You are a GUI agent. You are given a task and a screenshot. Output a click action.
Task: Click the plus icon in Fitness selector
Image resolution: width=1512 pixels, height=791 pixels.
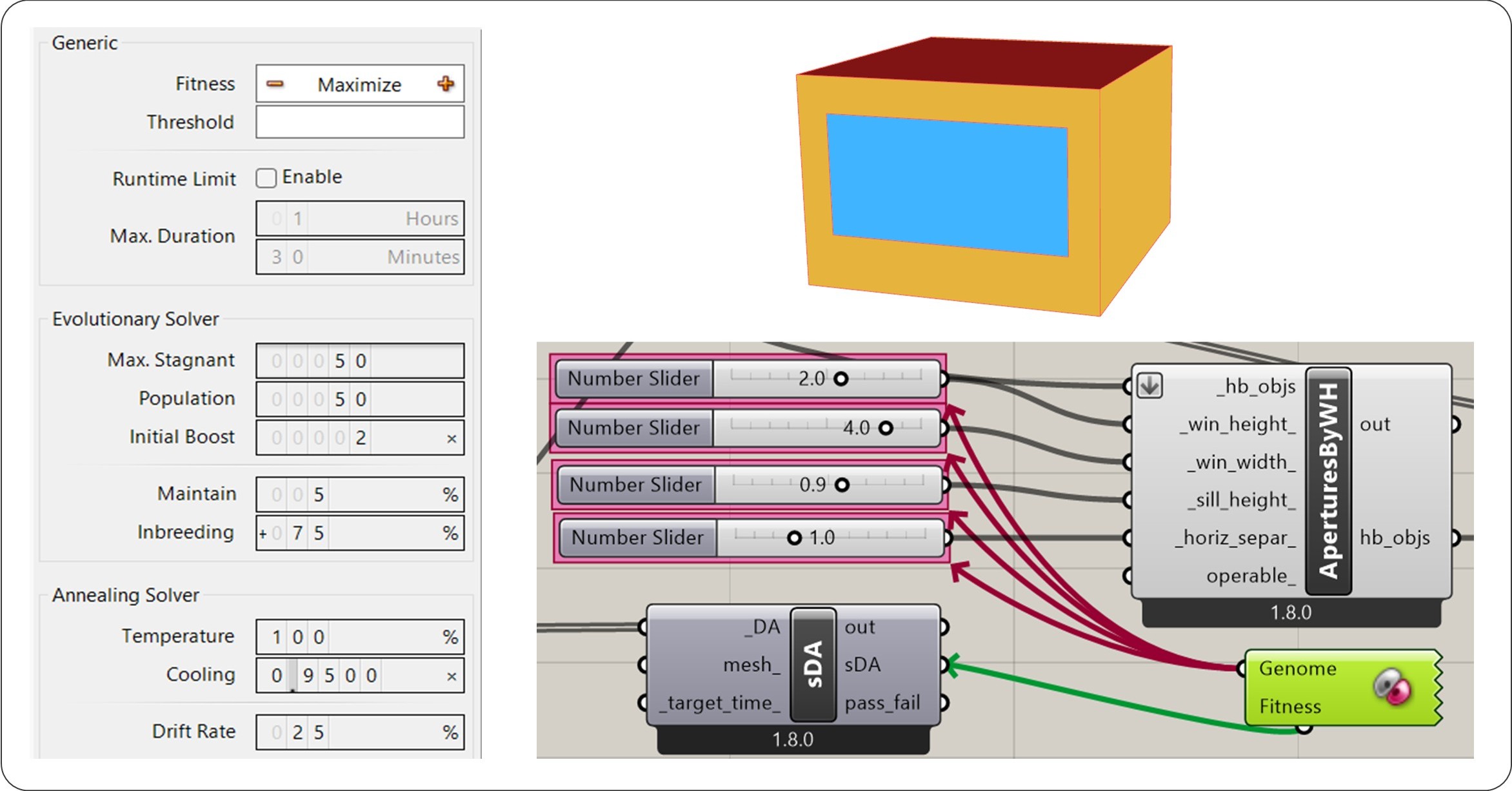[x=446, y=84]
